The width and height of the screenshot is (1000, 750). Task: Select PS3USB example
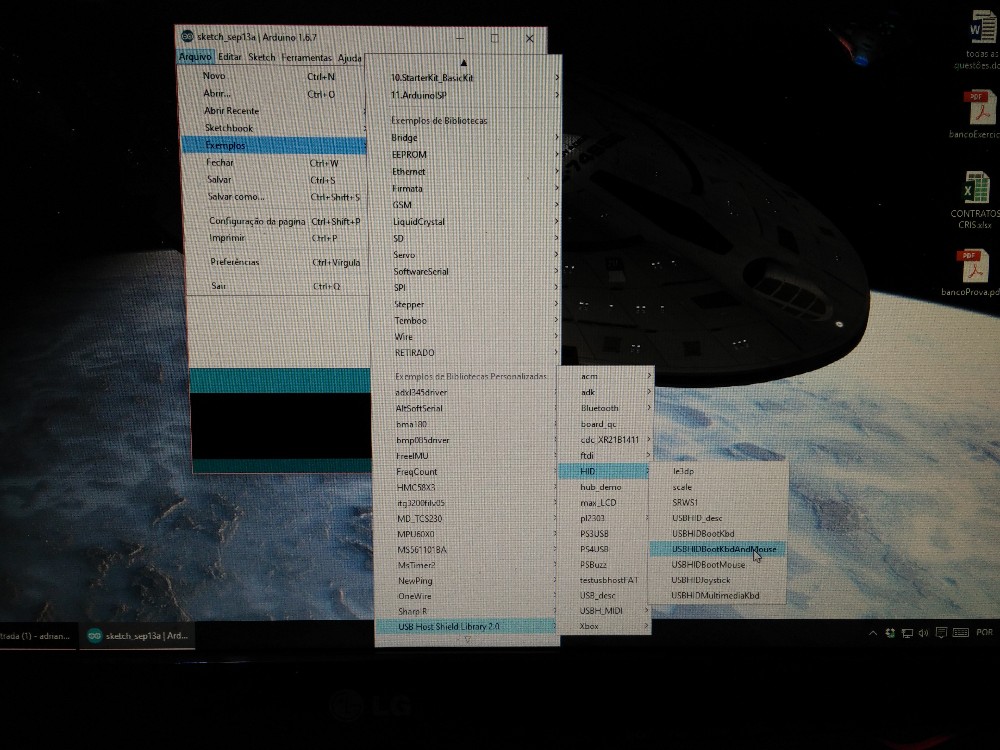pyautogui.click(x=605, y=534)
